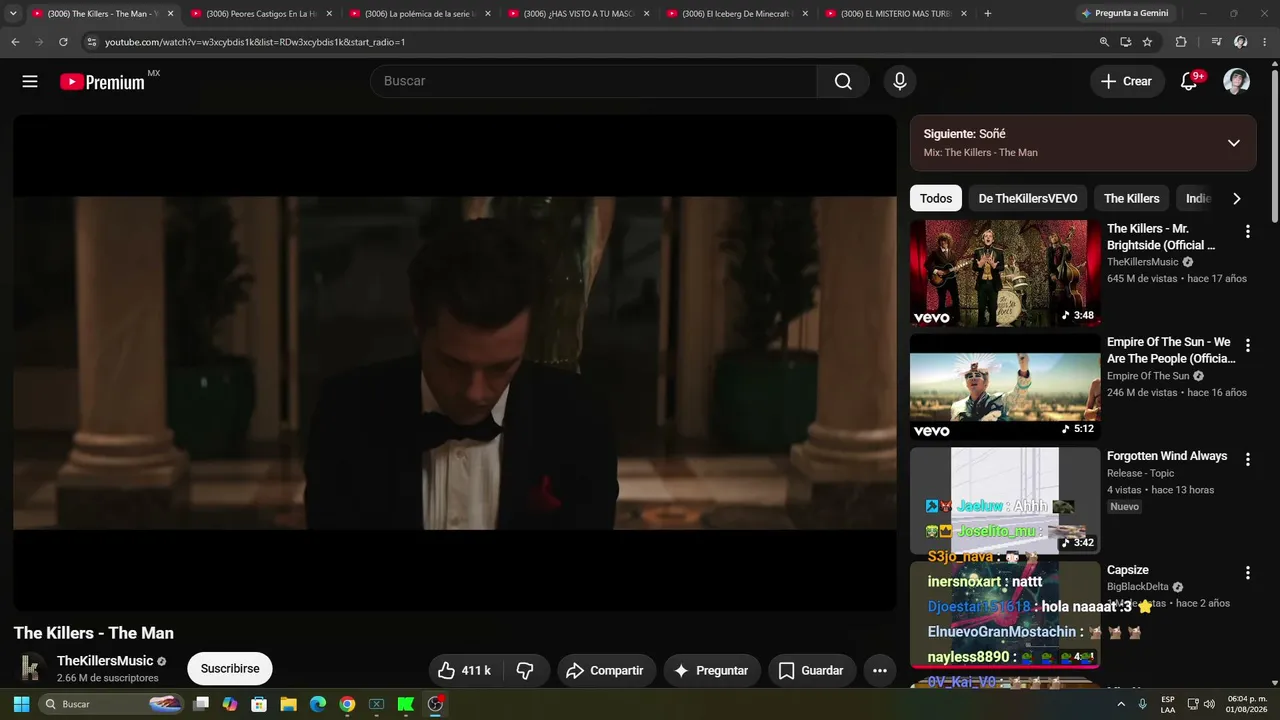The width and height of the screenshot is (1280, 720).
Task: Click the Crear create button
Action: (1127, 82)
